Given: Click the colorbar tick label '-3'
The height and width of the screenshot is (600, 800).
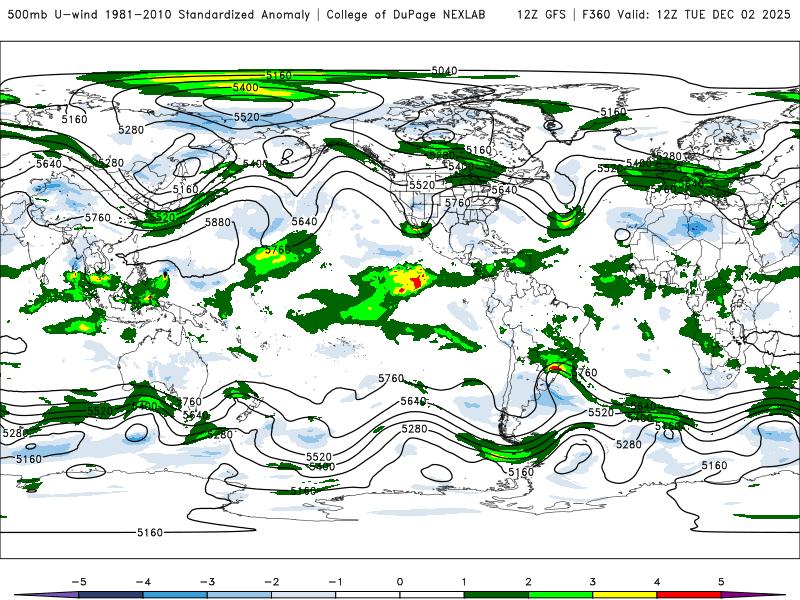Looking at the screenshot, I should pyautogui.click(x=207, y=582).
